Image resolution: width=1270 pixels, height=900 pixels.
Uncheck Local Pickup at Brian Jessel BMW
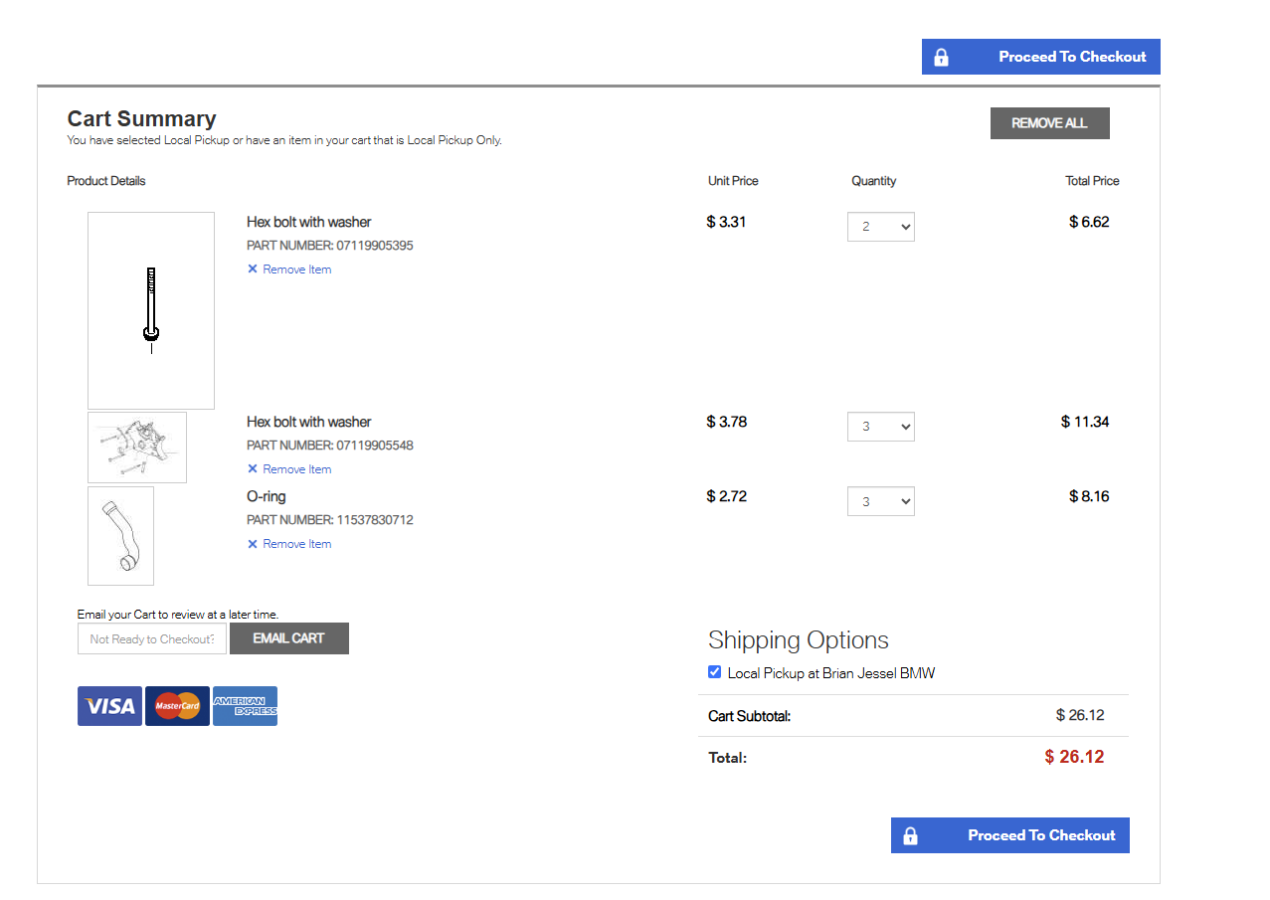(714, 672)
